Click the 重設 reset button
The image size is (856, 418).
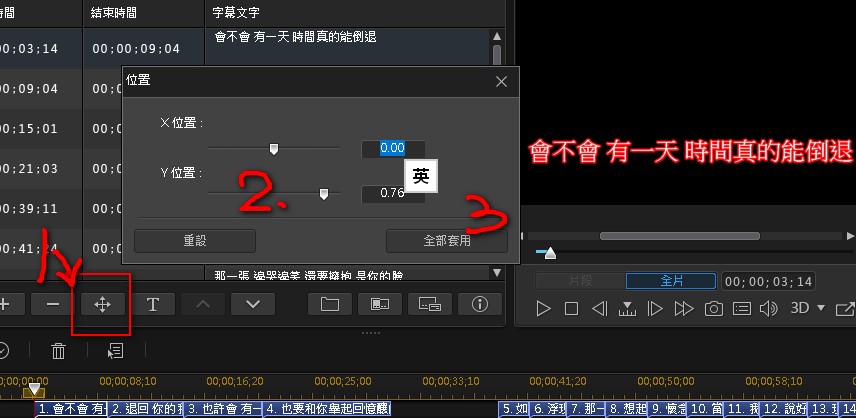coord(195,241)
